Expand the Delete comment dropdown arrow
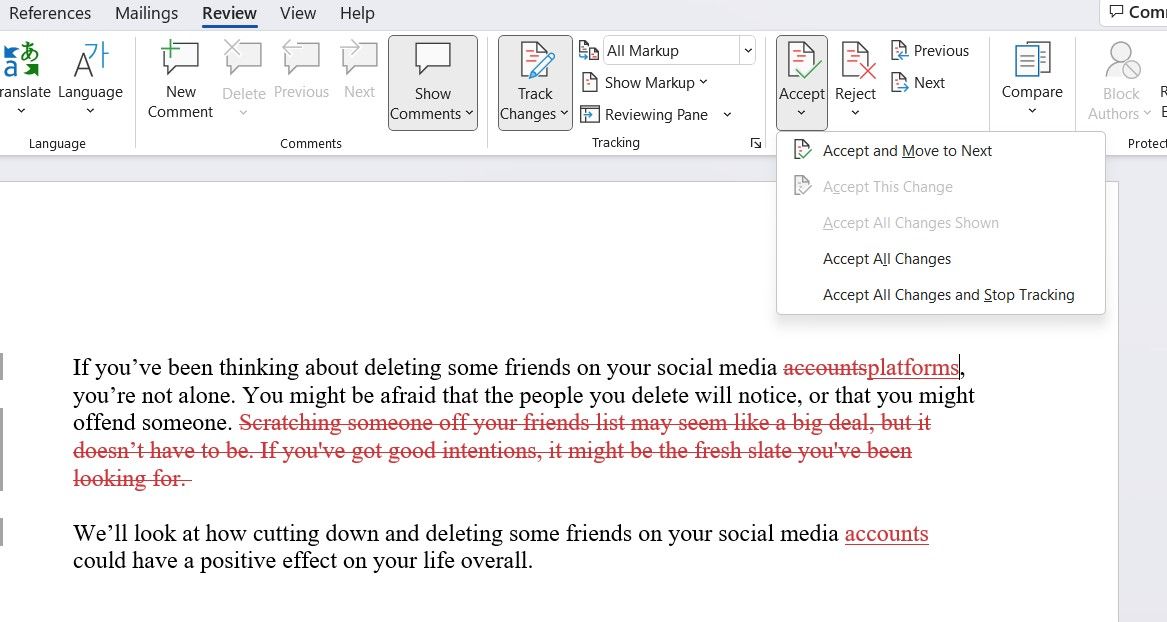The height and width of the screenshot is (622, 1167). point(243,113)
